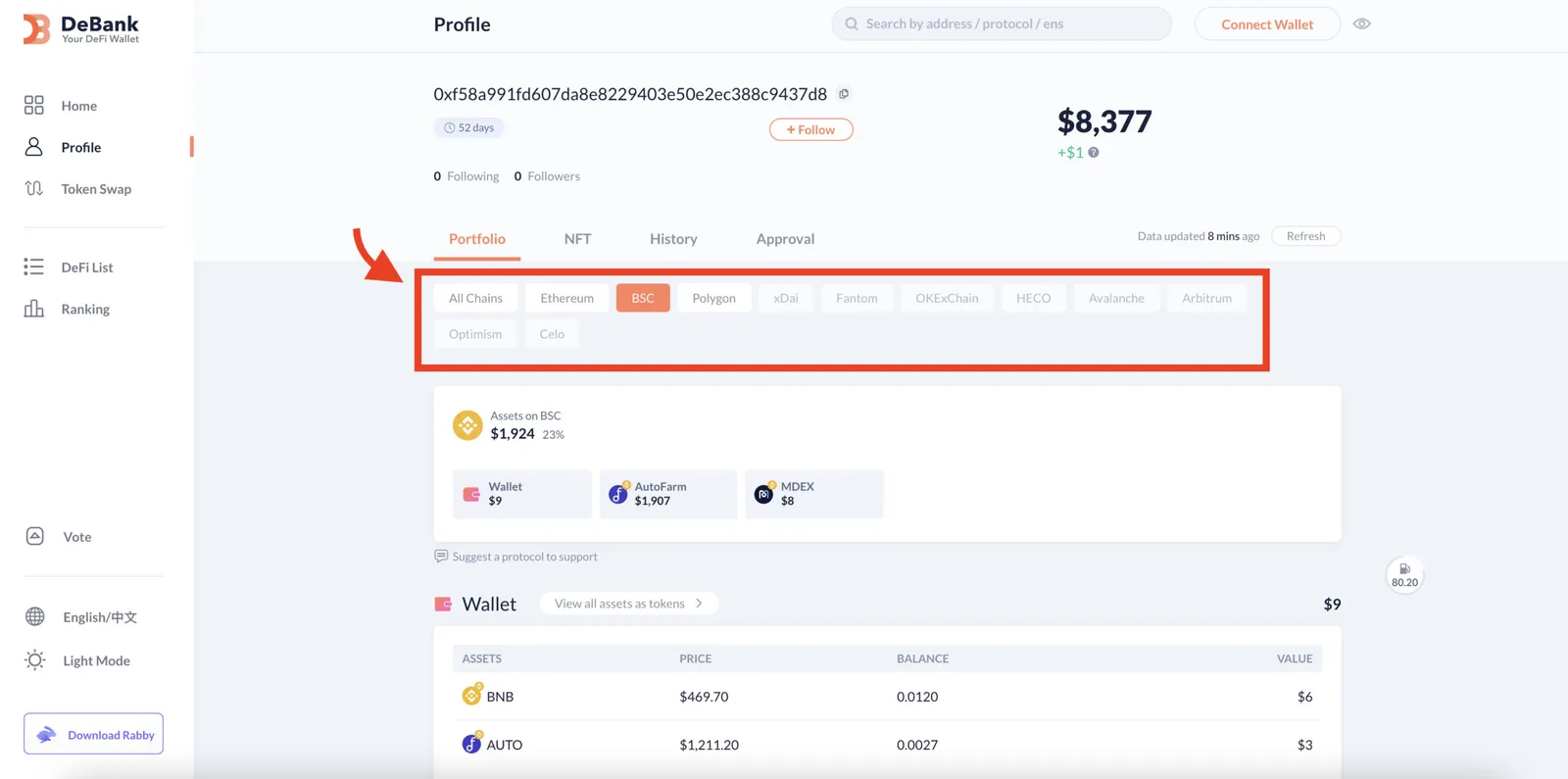The height and width of the screenshot is (779, 1568).
Task: Click the search magnifier icon
Action: [x=852, y=24]
